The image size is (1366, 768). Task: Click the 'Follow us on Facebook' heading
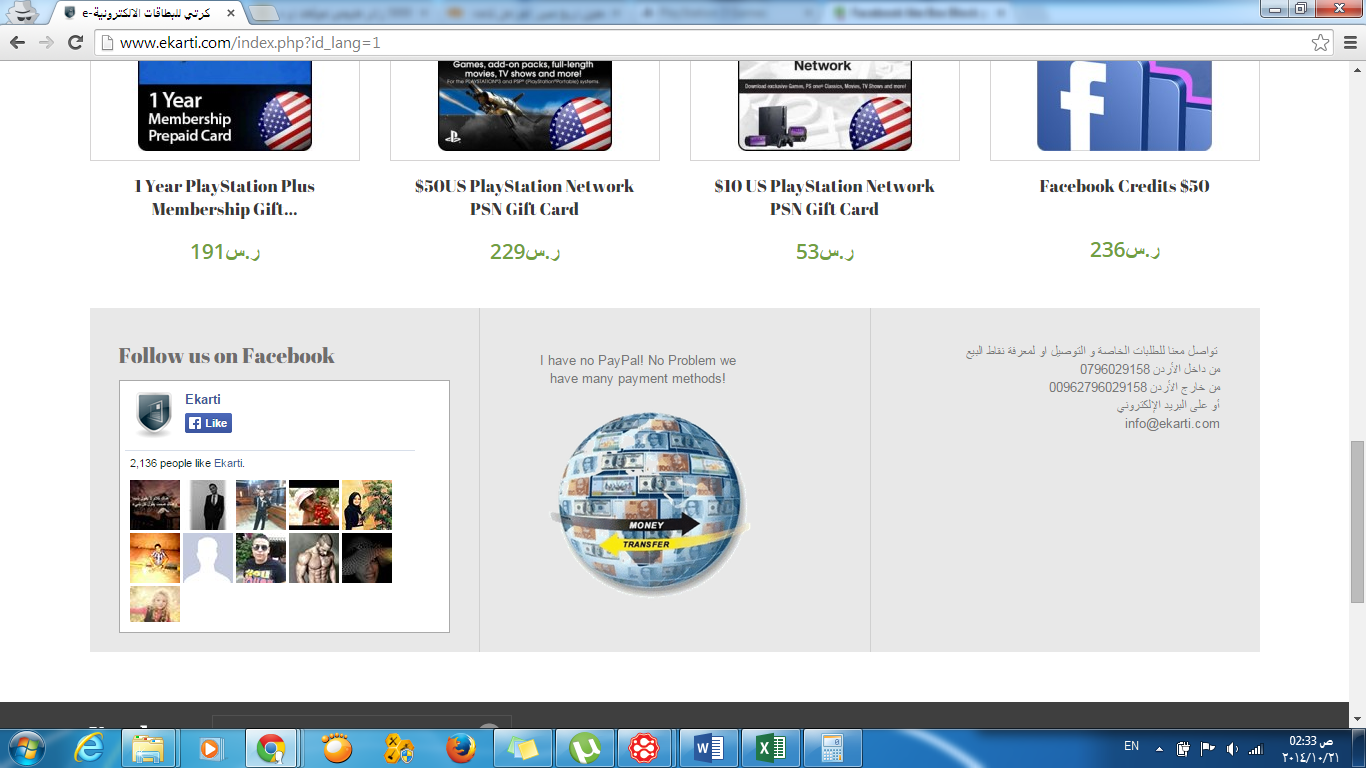click(226, 355)
